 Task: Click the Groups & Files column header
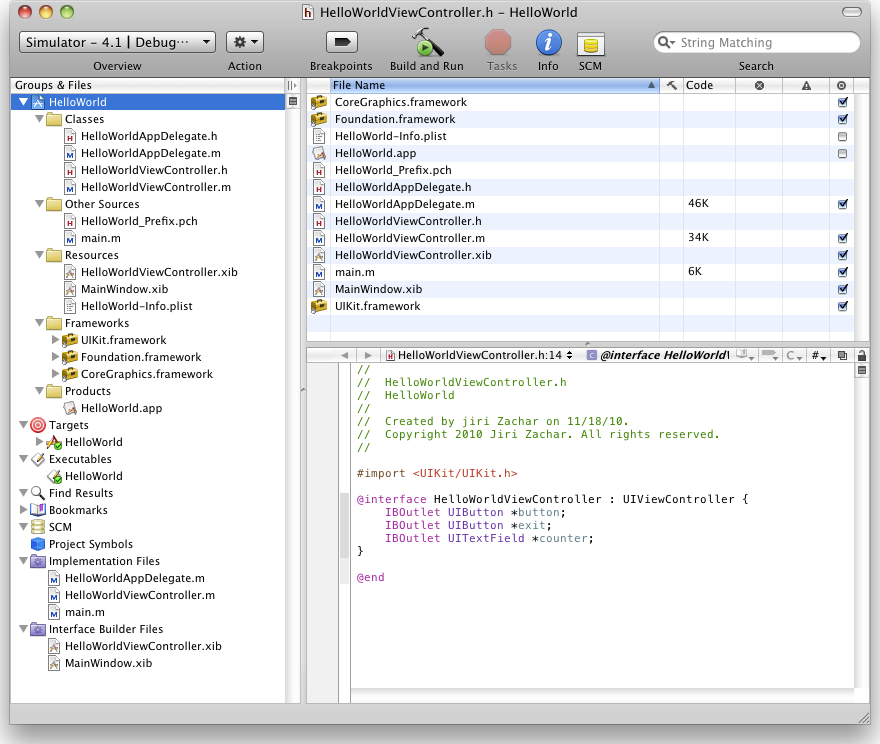coord(148,85)
